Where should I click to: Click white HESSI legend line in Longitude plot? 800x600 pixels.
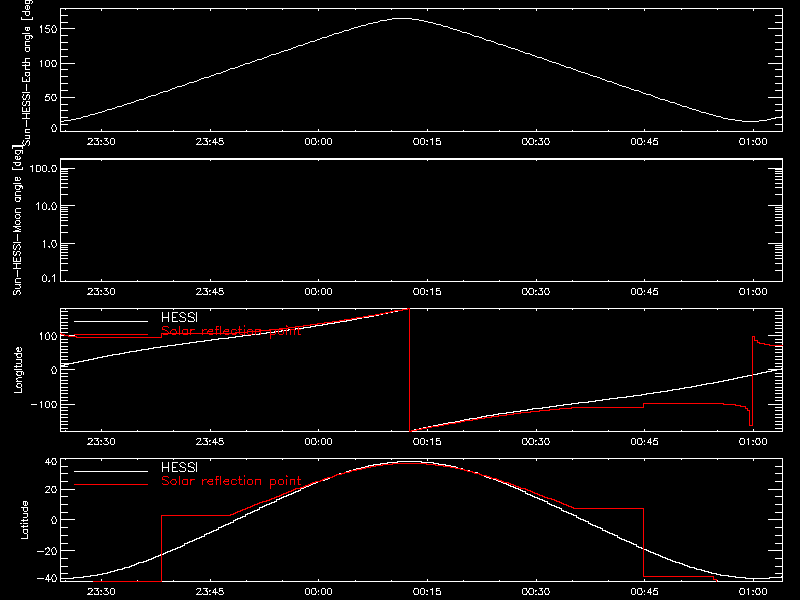coord(111,321)
